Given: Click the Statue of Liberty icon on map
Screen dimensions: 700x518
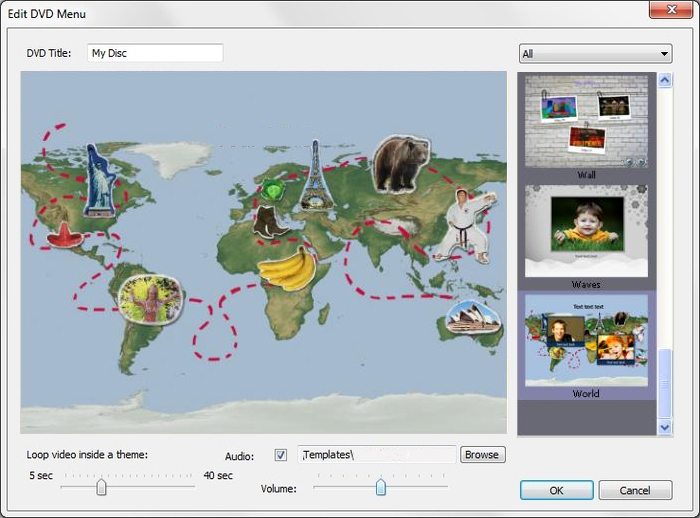Looking at the screenshot, I should click(x=100, y=181).
